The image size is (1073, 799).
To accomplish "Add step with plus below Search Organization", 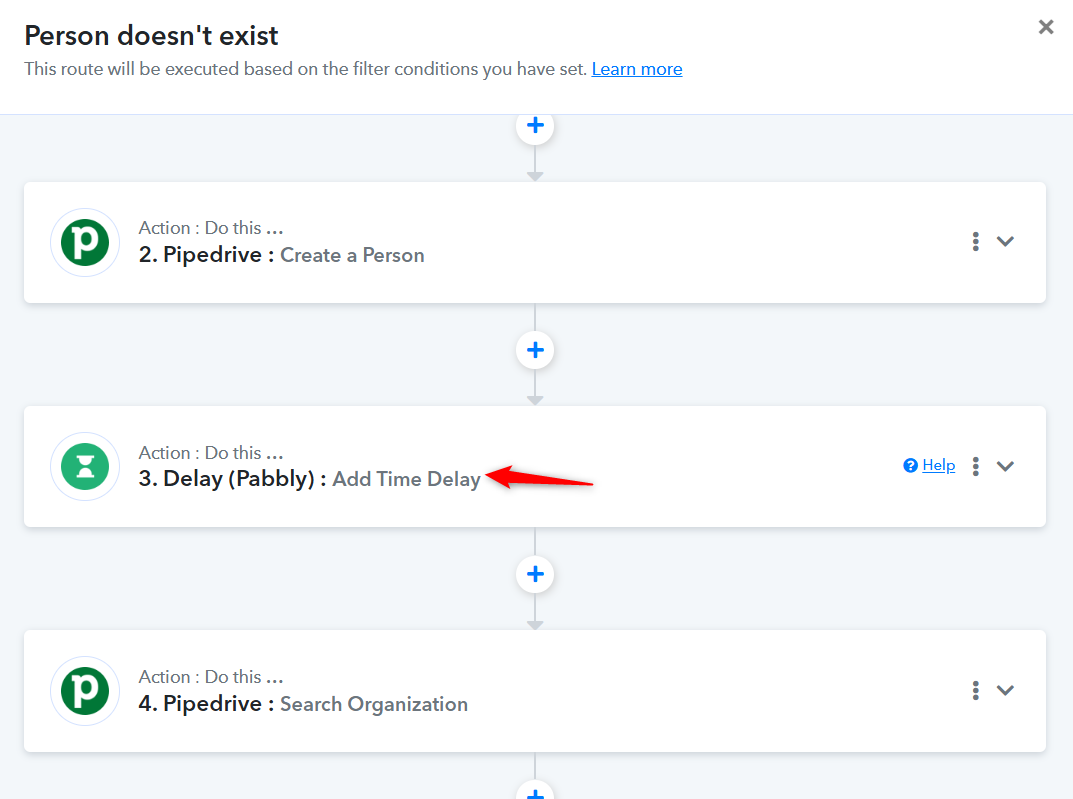I will coord(535,791).
